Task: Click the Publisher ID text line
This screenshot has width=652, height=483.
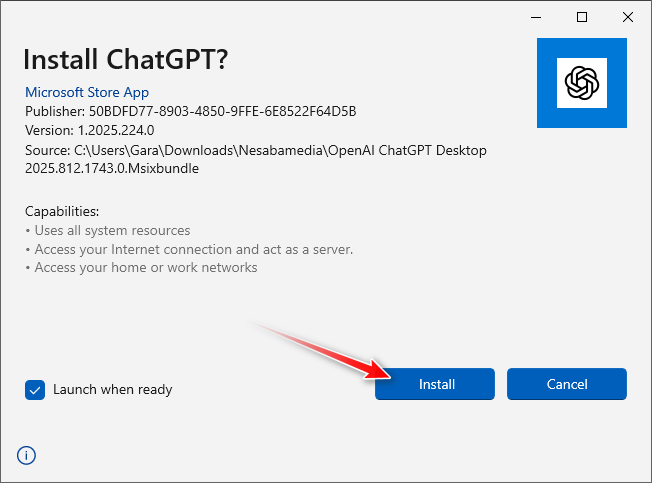Action: (x=190, y=111)
